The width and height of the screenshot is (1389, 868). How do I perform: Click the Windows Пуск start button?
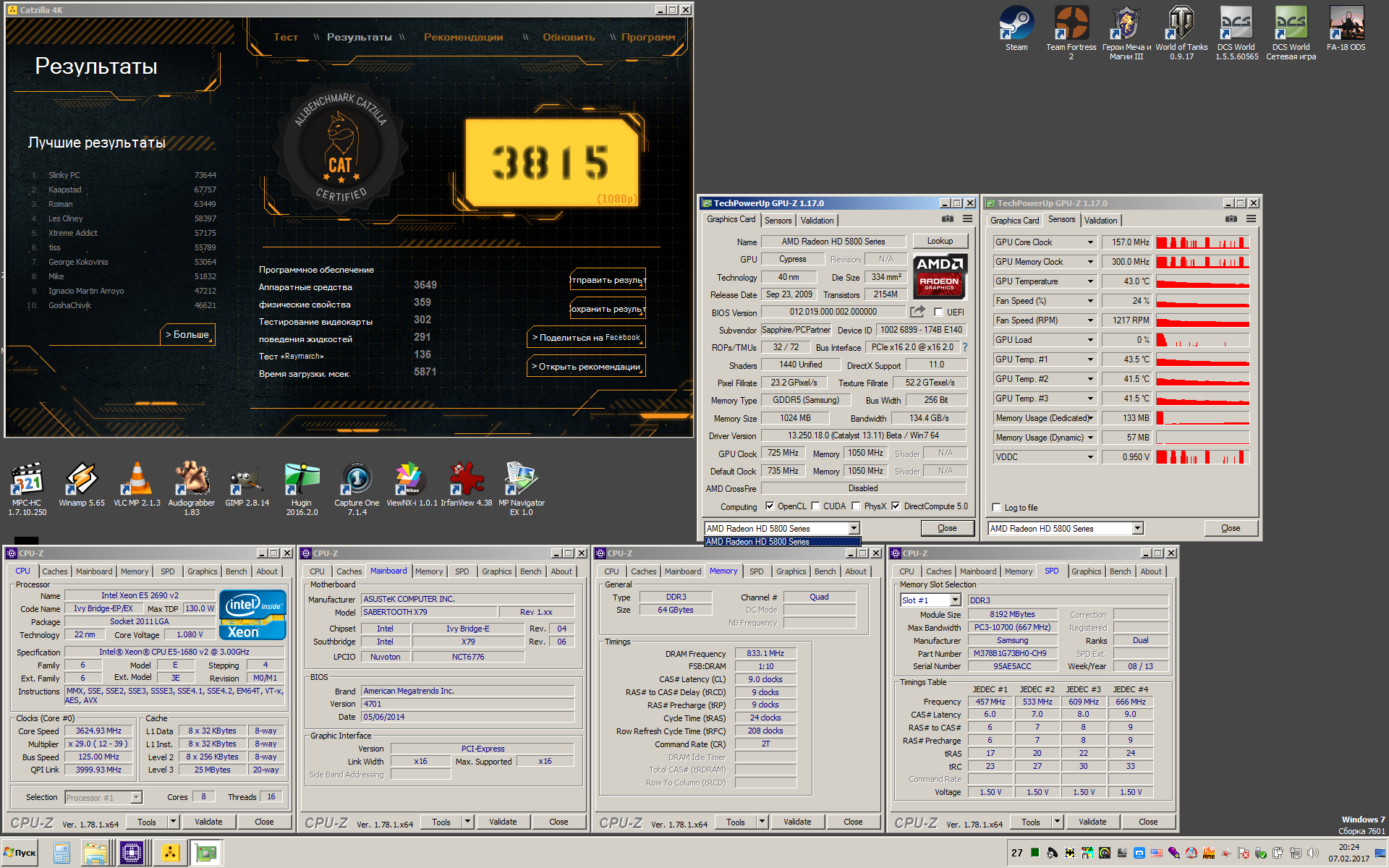[20, 853]
